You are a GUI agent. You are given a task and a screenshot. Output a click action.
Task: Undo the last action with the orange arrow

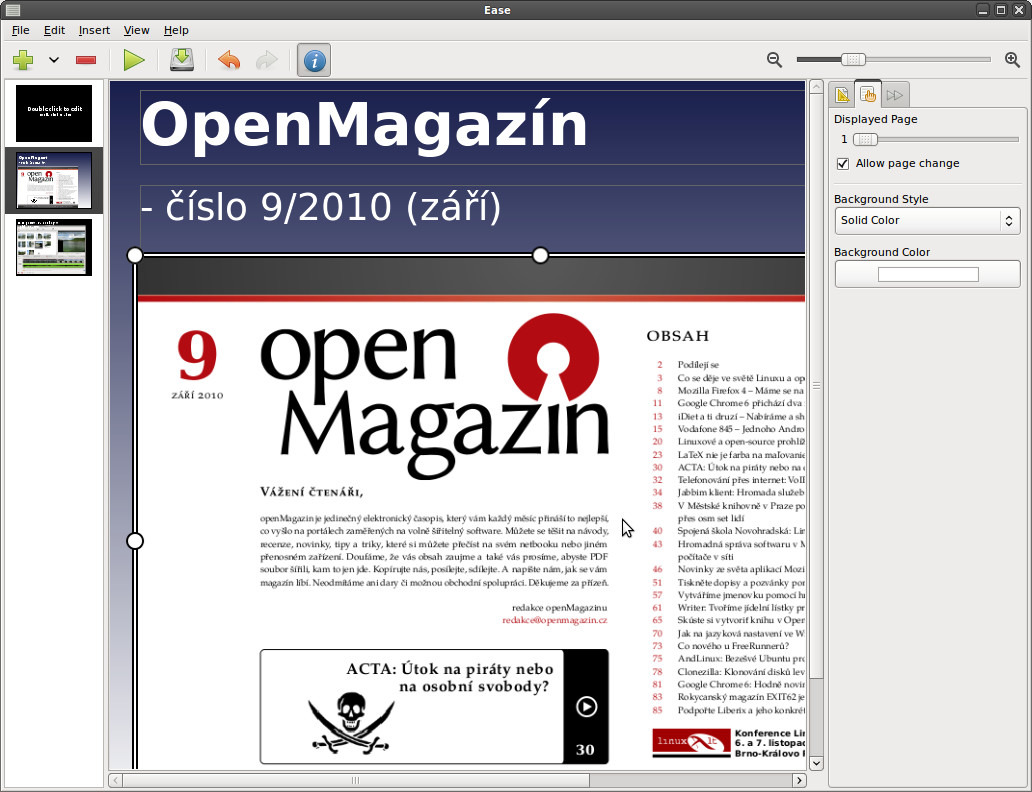[229, 60]
